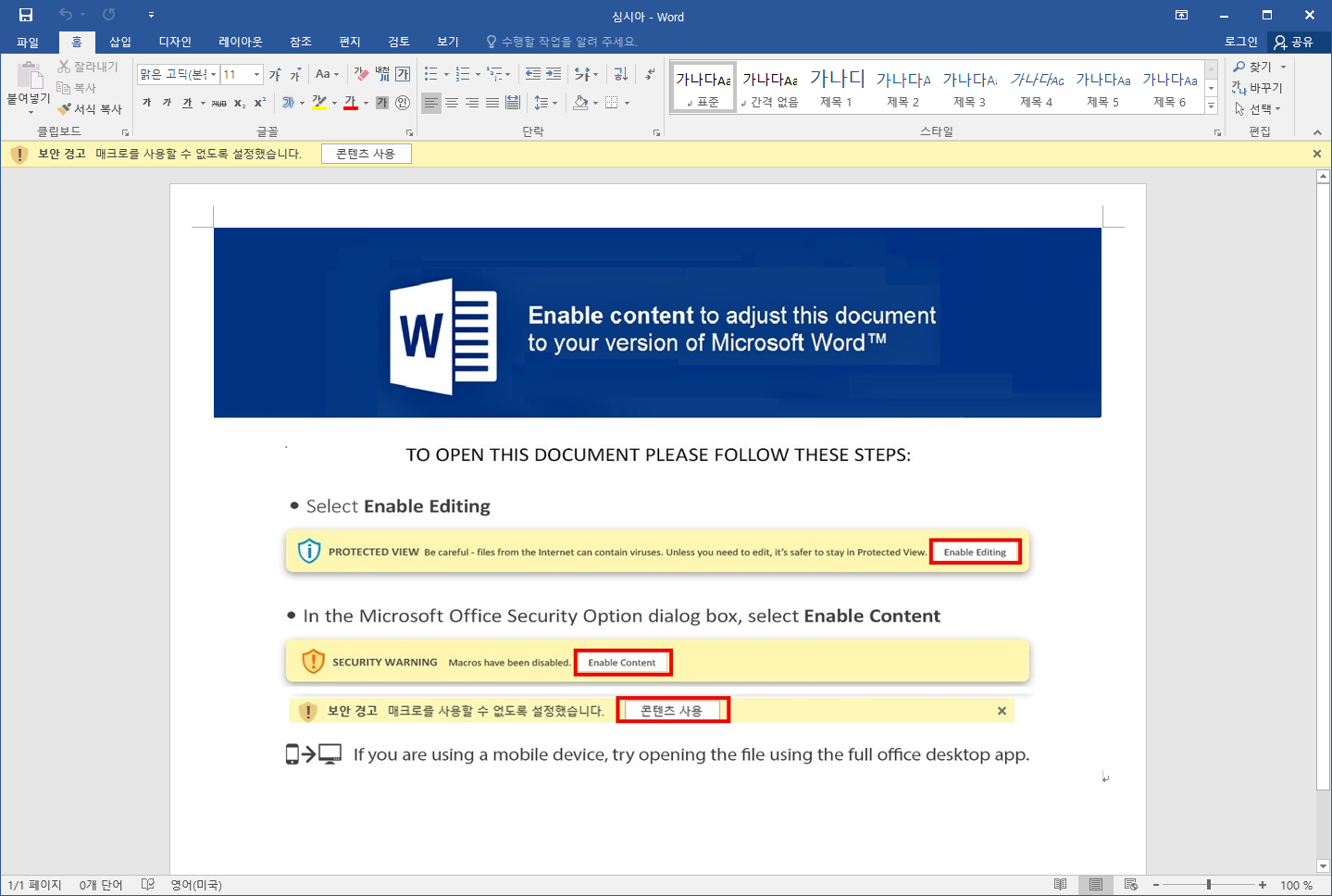This screenshot has height=896, width=1332.
Task: Open the File (파일) tab
Action: 28,42
